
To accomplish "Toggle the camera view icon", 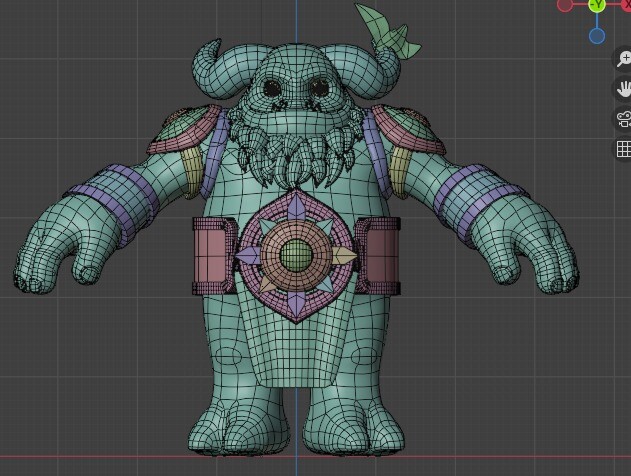I will tap(623, 119).
